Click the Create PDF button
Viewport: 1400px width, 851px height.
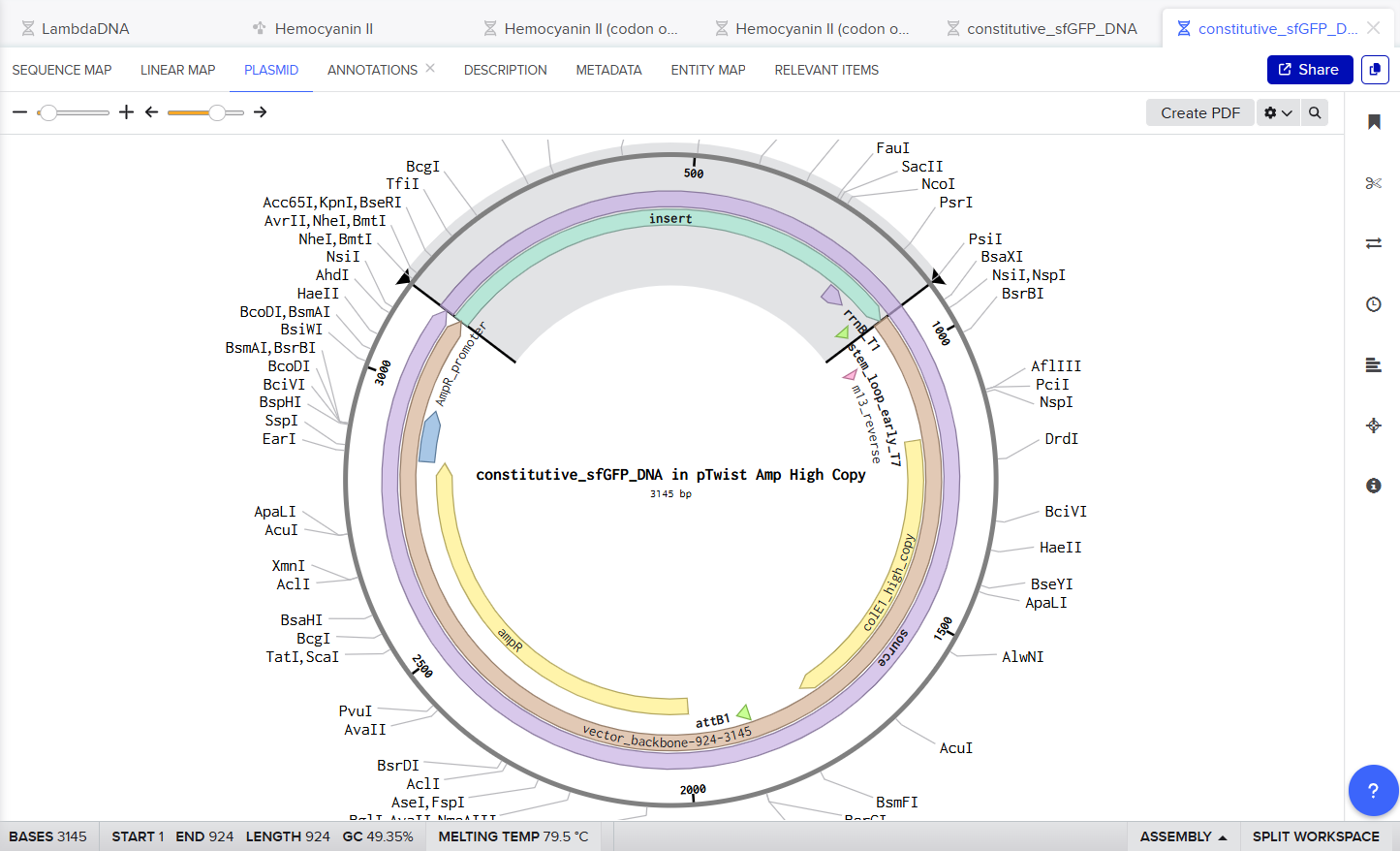pyautogui.click(x=1199, y=112)
